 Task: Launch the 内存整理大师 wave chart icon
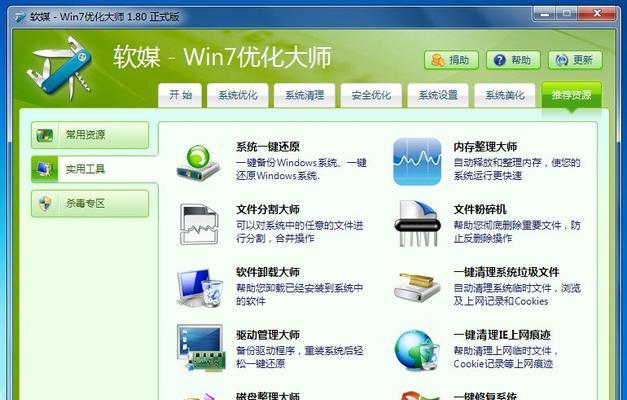click(x=417, y=162)
